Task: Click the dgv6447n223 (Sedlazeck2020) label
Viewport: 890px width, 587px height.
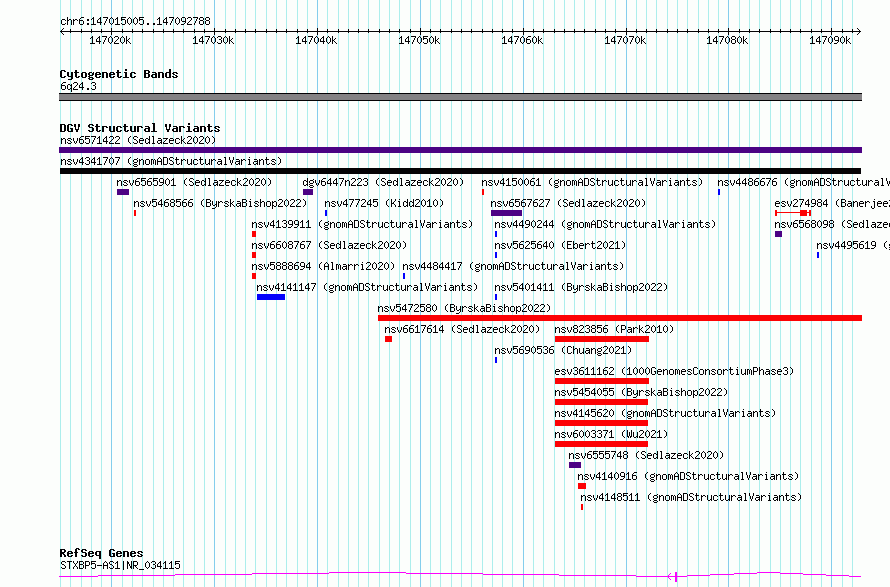Action: (383, 182)
